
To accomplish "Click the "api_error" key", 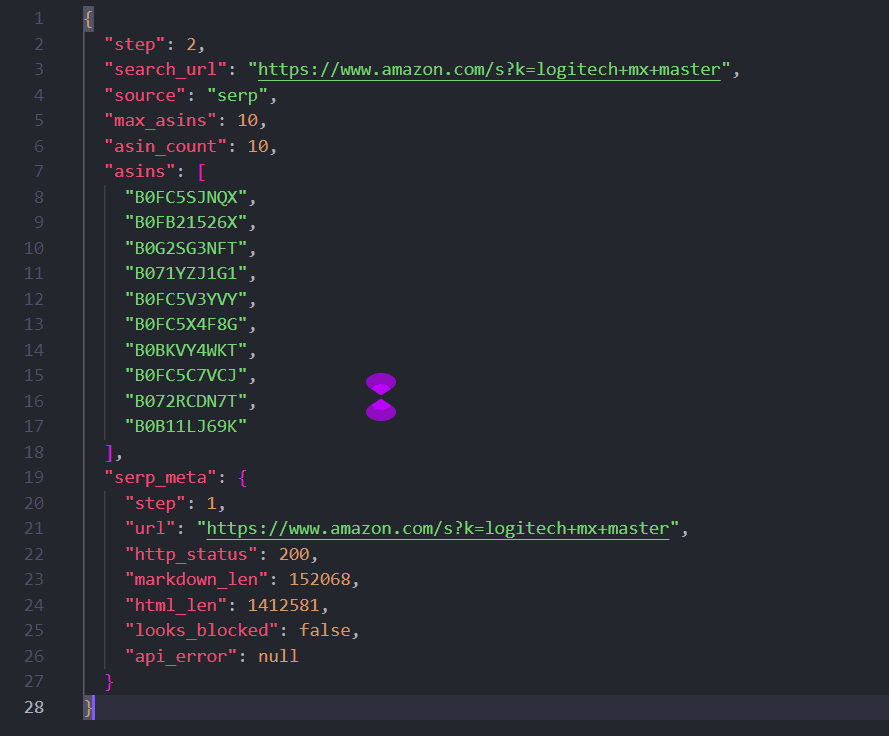I will pos(181,657).
